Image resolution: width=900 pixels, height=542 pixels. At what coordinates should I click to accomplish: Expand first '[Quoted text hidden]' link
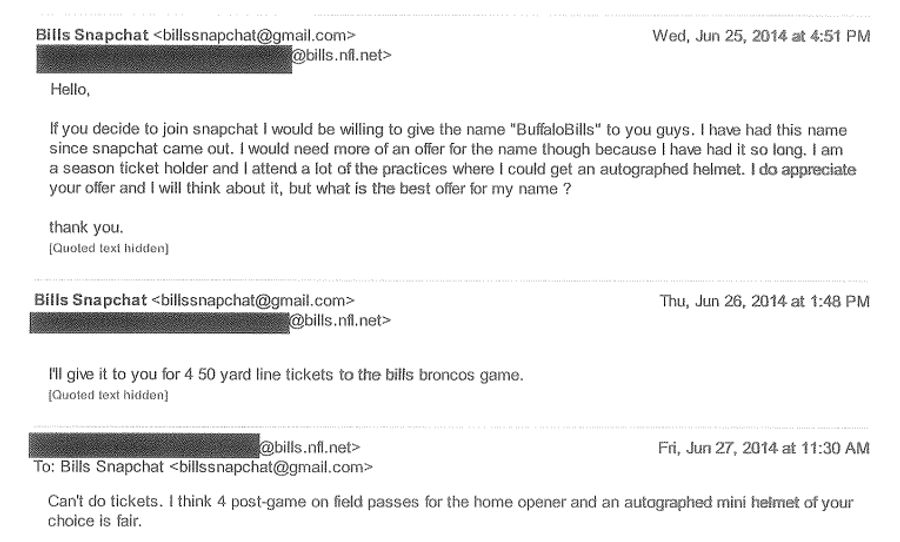pos(109,249)
